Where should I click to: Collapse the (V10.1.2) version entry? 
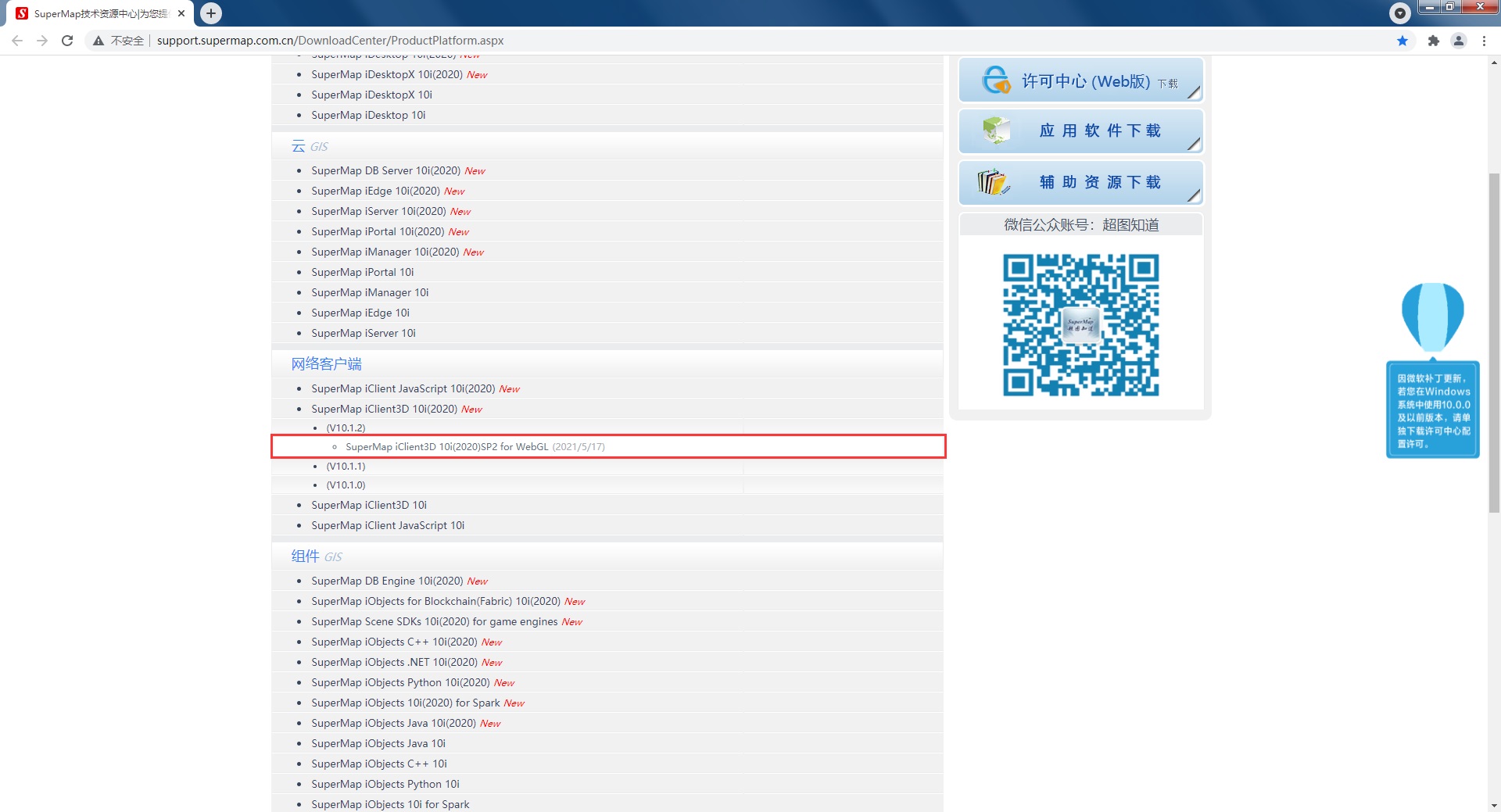[x=346, y=428]
